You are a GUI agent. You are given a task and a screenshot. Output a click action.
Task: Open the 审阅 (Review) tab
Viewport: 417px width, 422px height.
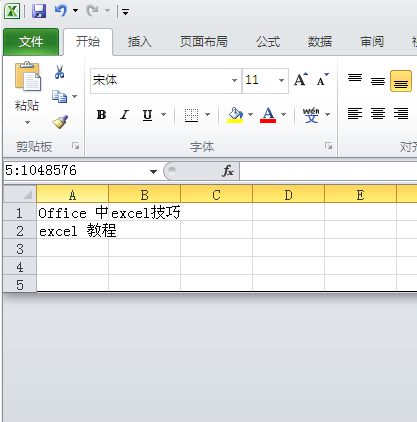point(372,42)
